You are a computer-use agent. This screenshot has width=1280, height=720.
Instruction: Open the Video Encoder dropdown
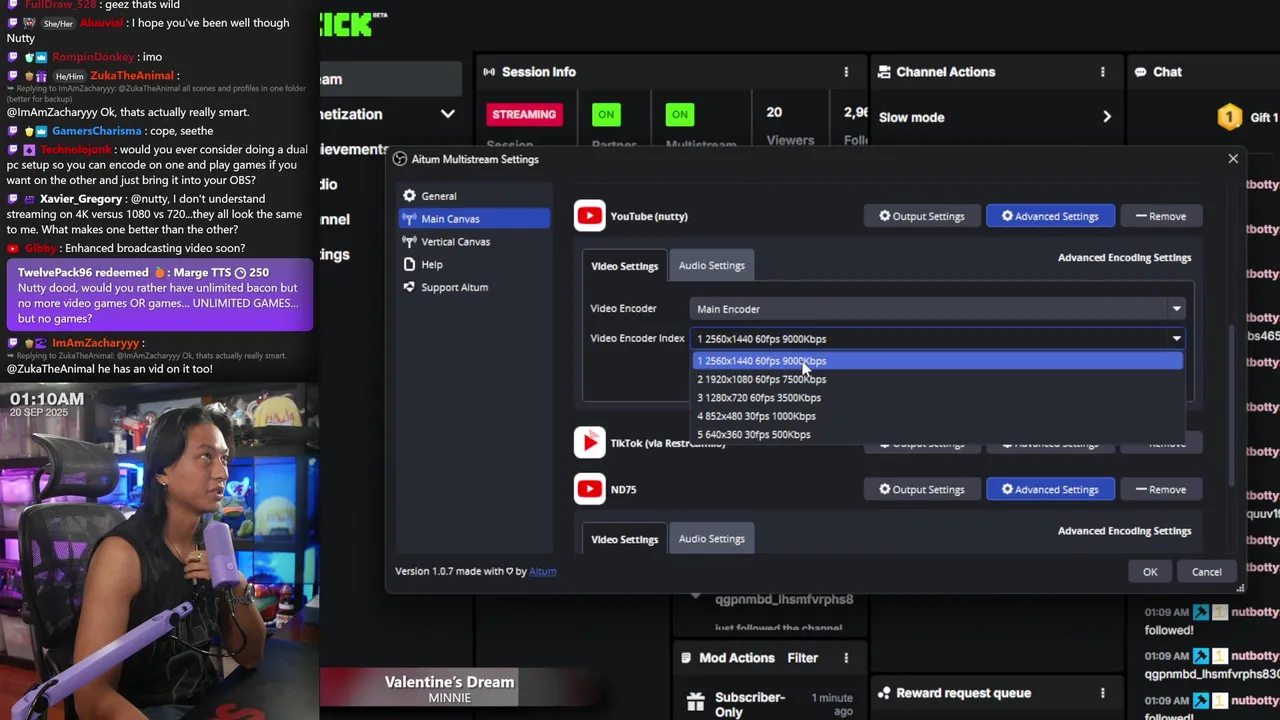[x=937, y=309]
